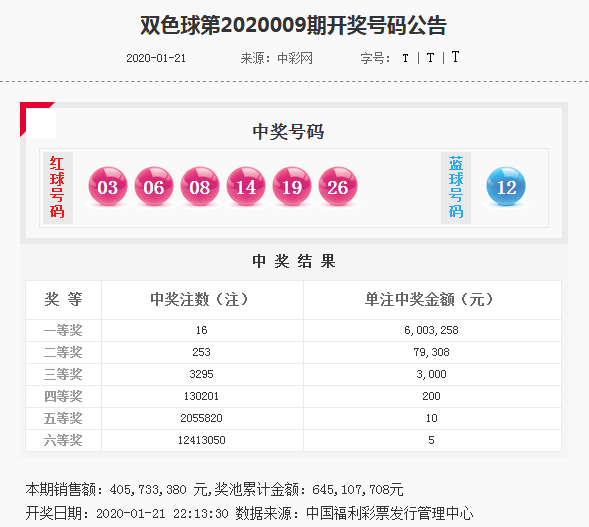This screenshot has height=527, width=589.
Task: Click fourth prize amount 200
Action: [x=432, y=396]
